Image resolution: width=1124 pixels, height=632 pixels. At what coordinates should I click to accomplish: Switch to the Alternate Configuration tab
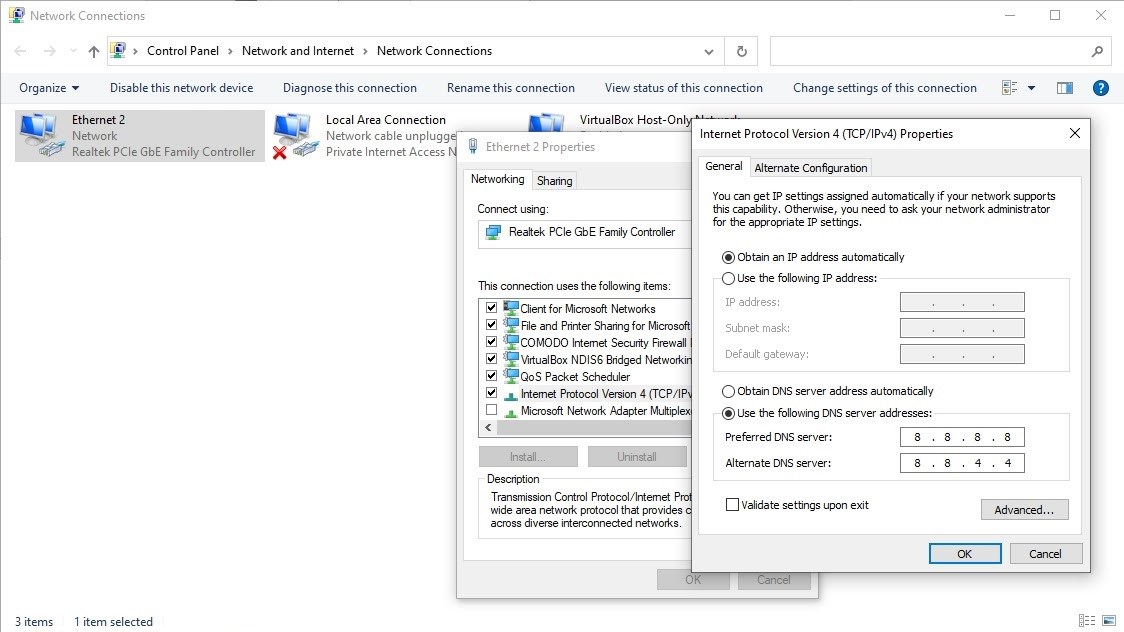tap(811, 168)
